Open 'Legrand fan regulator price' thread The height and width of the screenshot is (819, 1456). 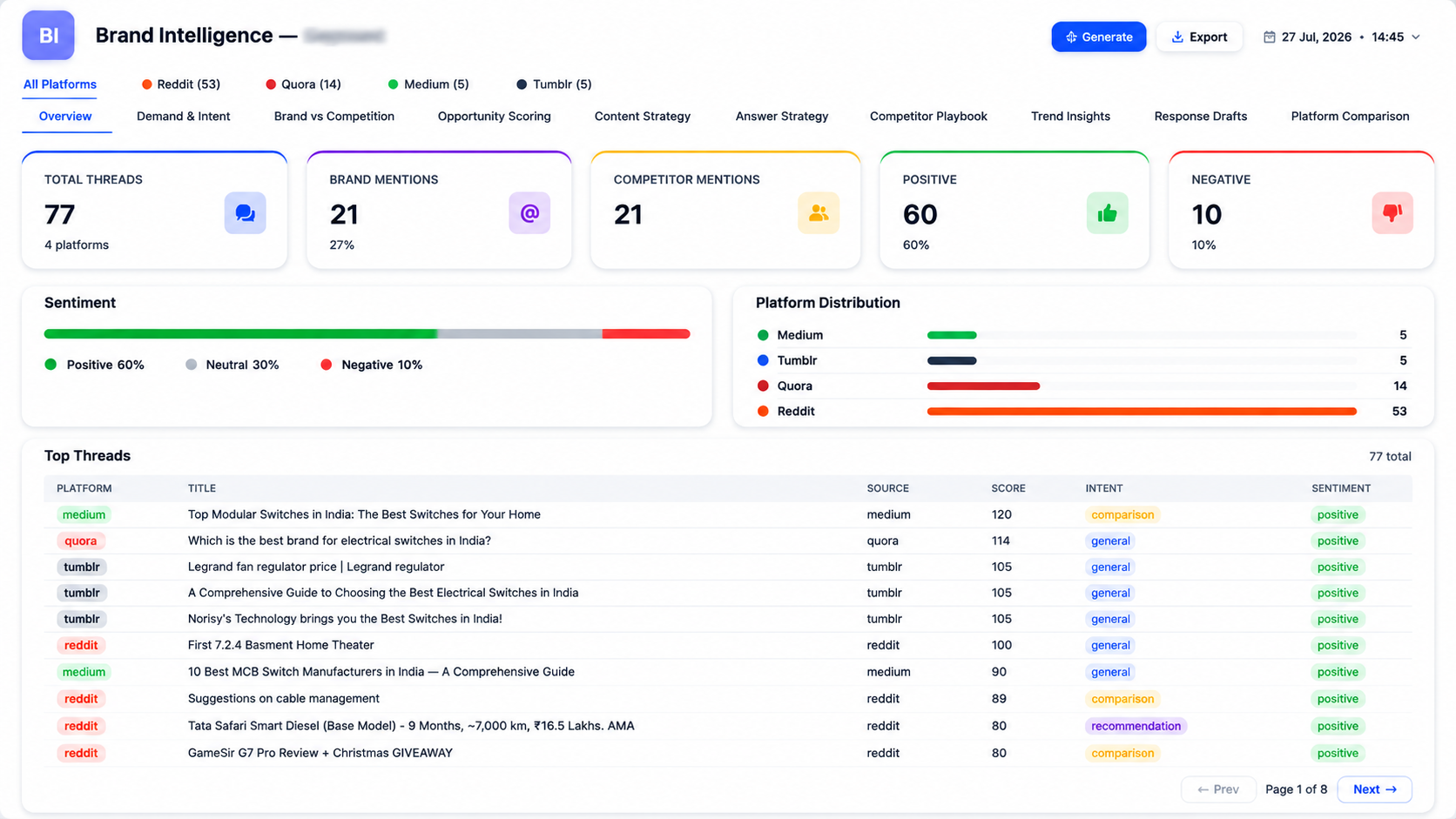[x=316, y=567]
